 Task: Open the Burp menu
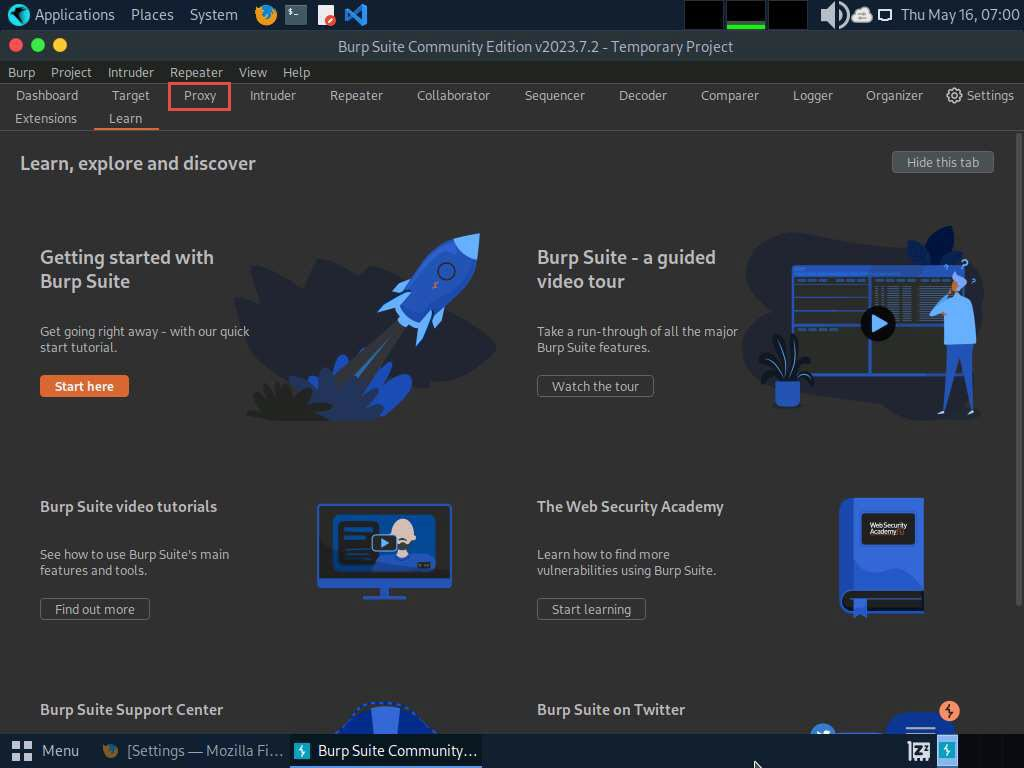point(21,72)
